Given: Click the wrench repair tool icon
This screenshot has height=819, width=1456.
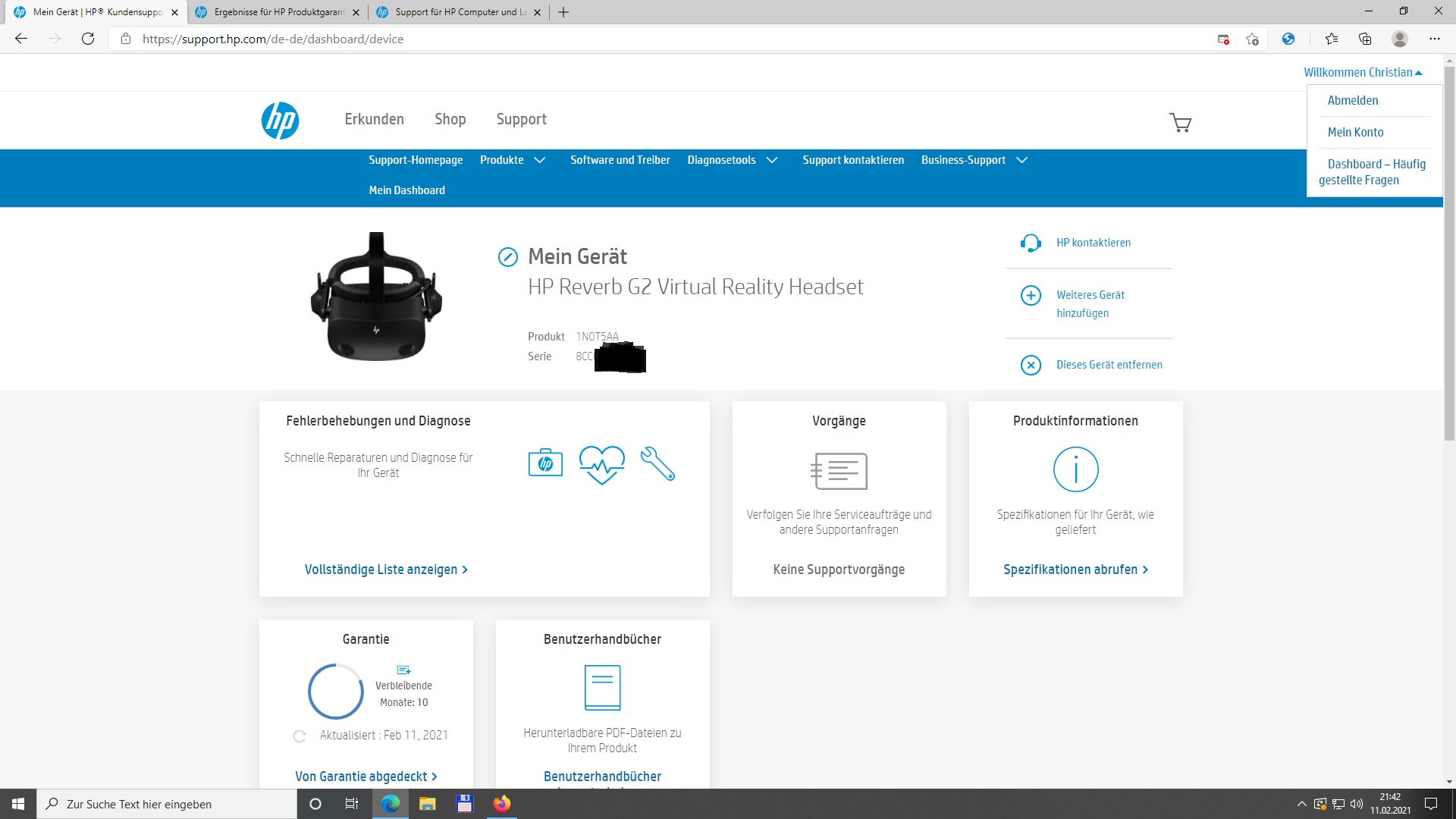Looking at the screenshot, I should (657, 463).
